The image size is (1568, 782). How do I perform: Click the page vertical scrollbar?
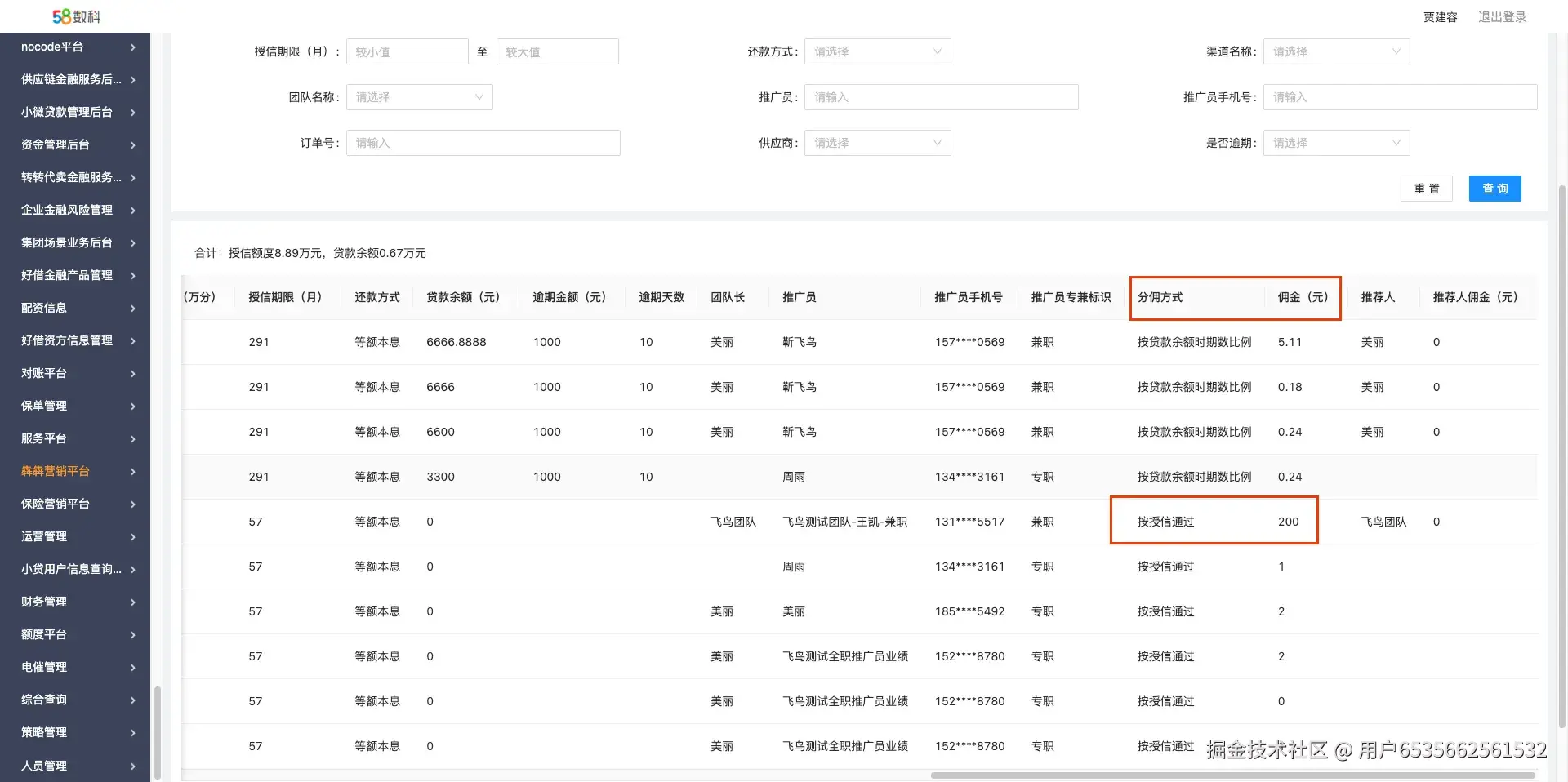click(1562, 457)
